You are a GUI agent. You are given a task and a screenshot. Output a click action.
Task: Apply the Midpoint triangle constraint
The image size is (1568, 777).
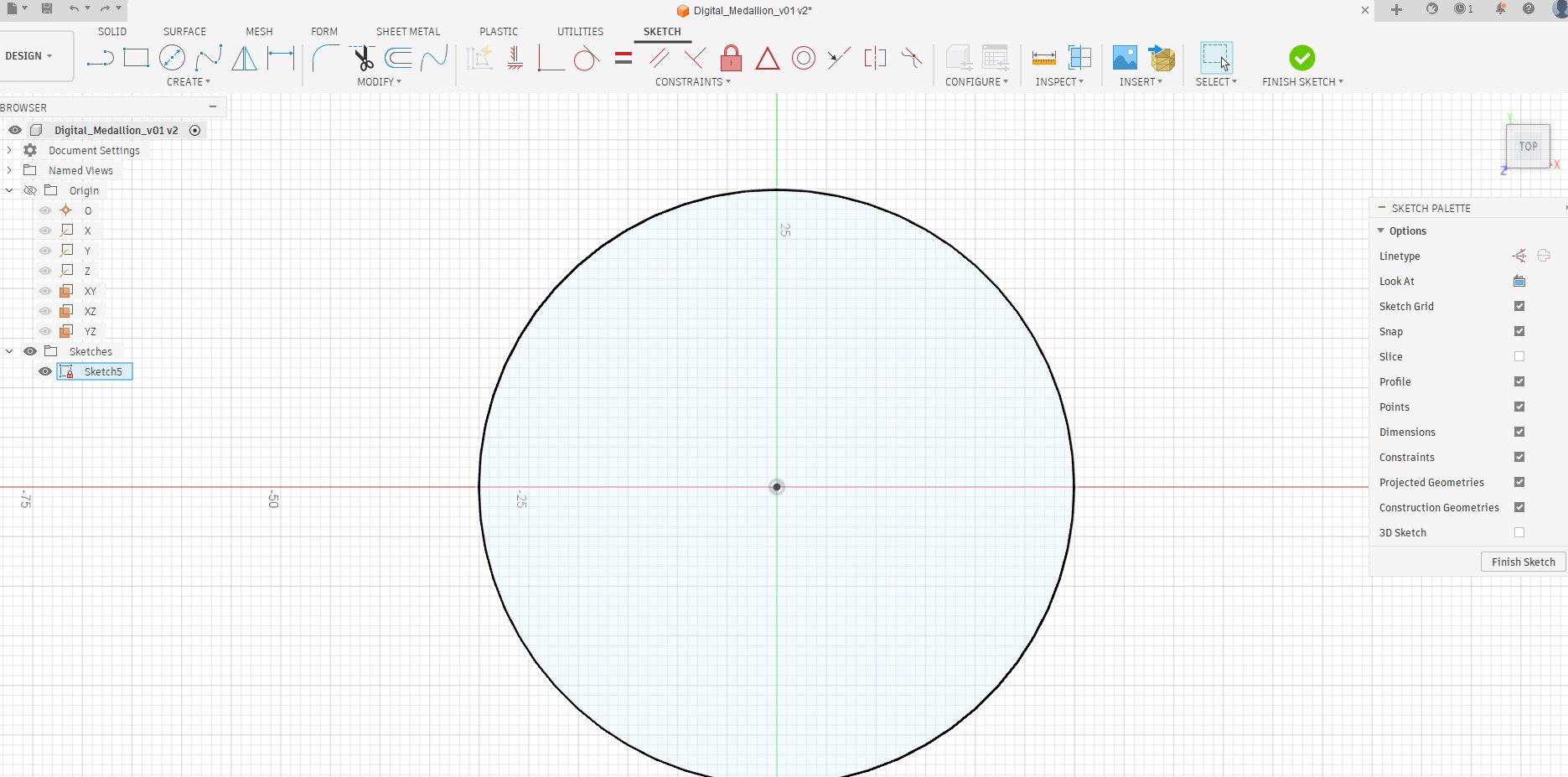767,58
